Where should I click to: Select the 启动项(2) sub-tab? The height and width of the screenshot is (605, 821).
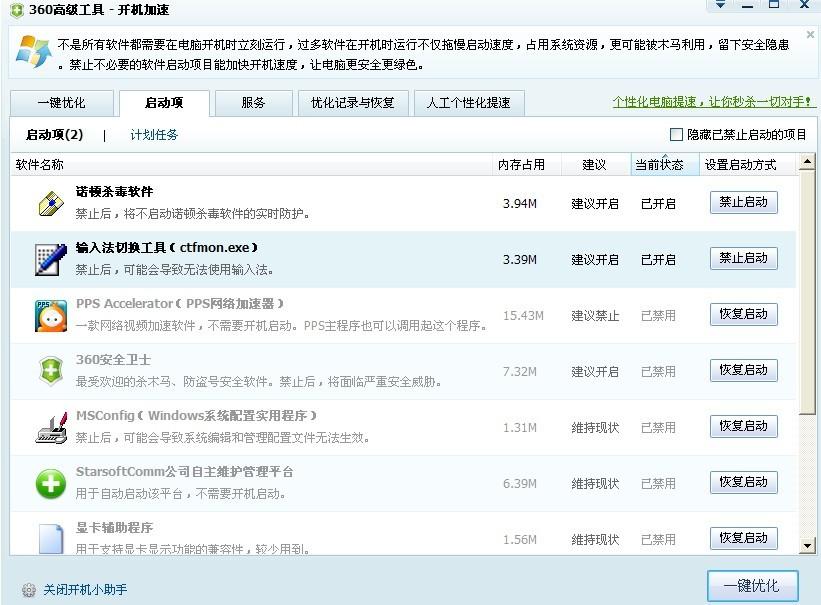[x=54, y=135]
